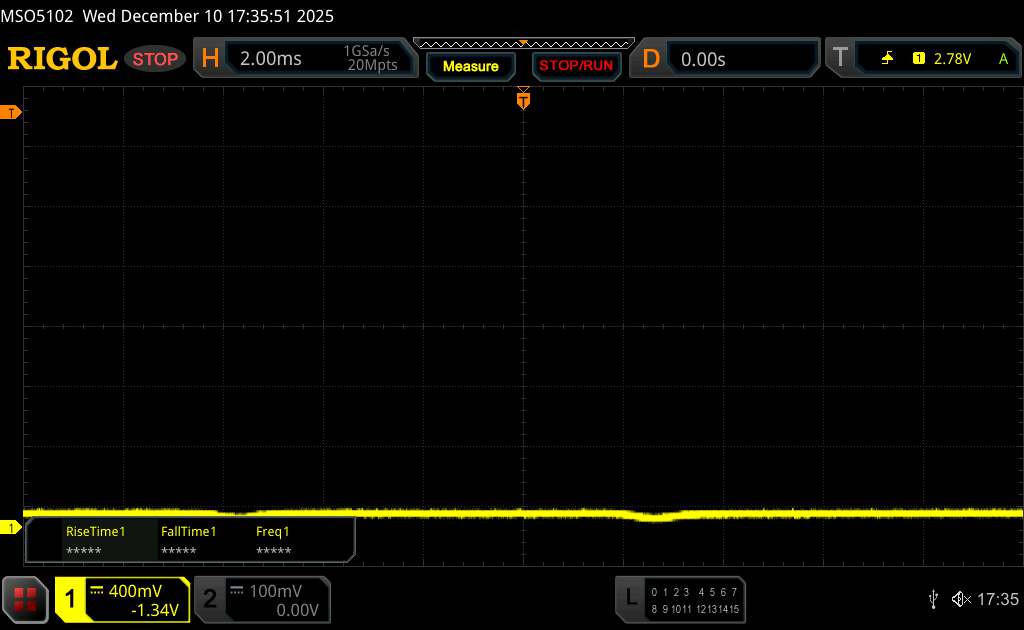Open the 2.78V trigger level setting

(951, 59)
